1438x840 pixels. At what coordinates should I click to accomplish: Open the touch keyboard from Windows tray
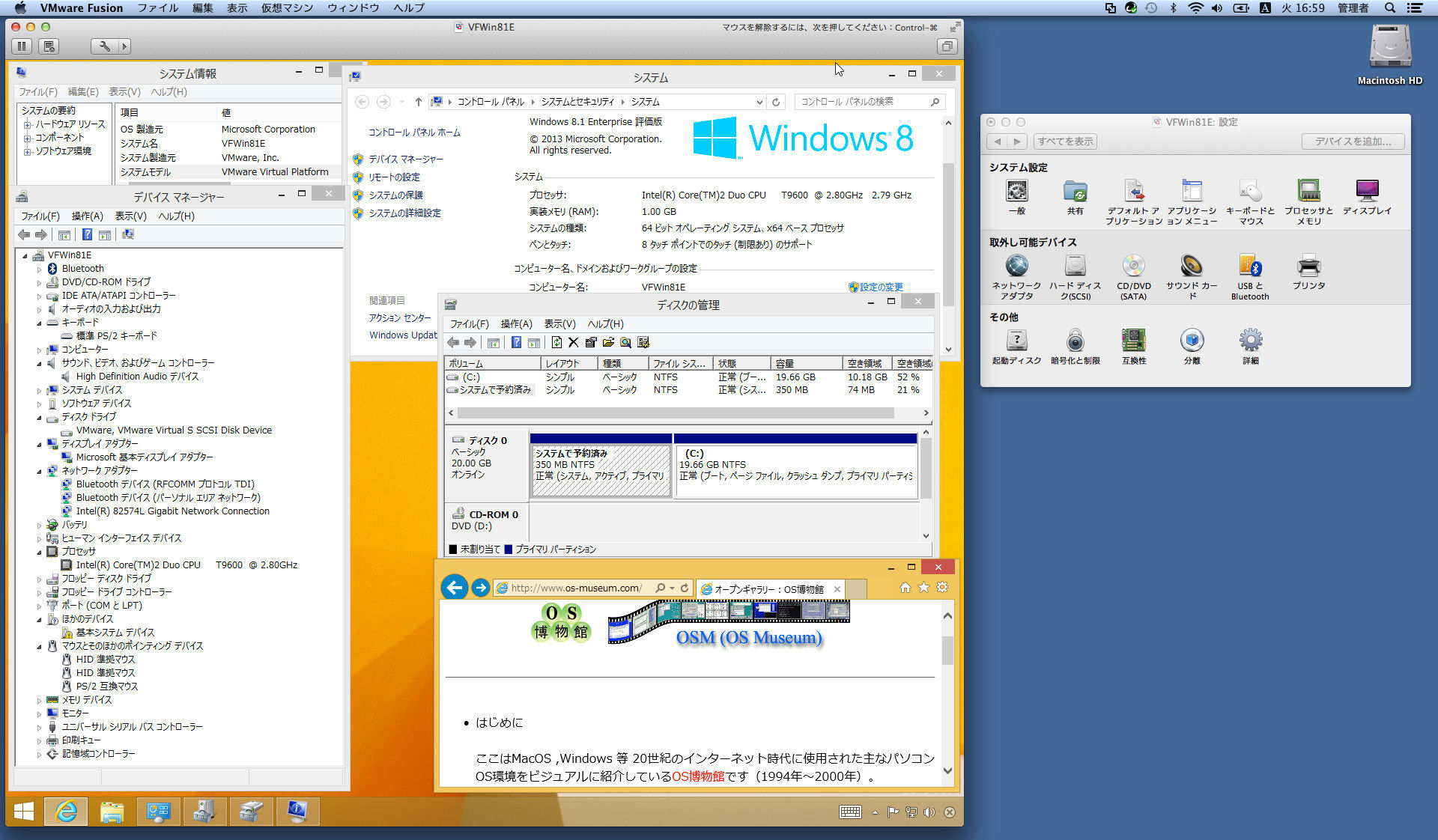(x=850, y=812)
